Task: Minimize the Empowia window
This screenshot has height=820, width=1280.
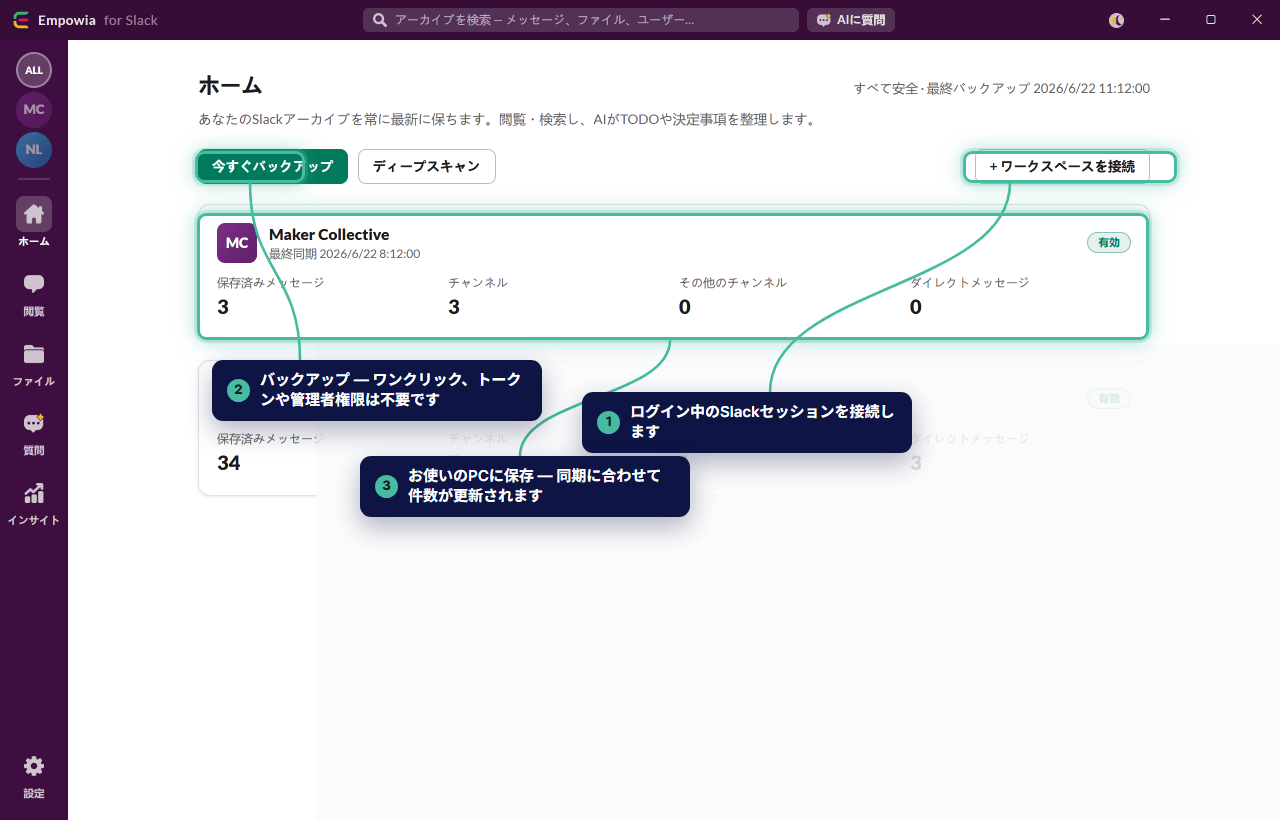Action: click(x=1164, y=20)
